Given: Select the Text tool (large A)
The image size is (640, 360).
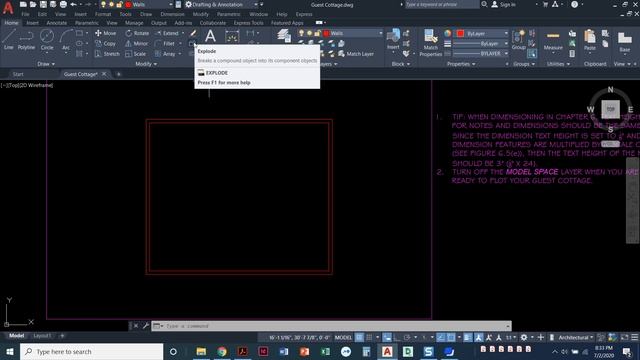Looking at the screenshot, I should pyautogui.click(x=210, y=36).
